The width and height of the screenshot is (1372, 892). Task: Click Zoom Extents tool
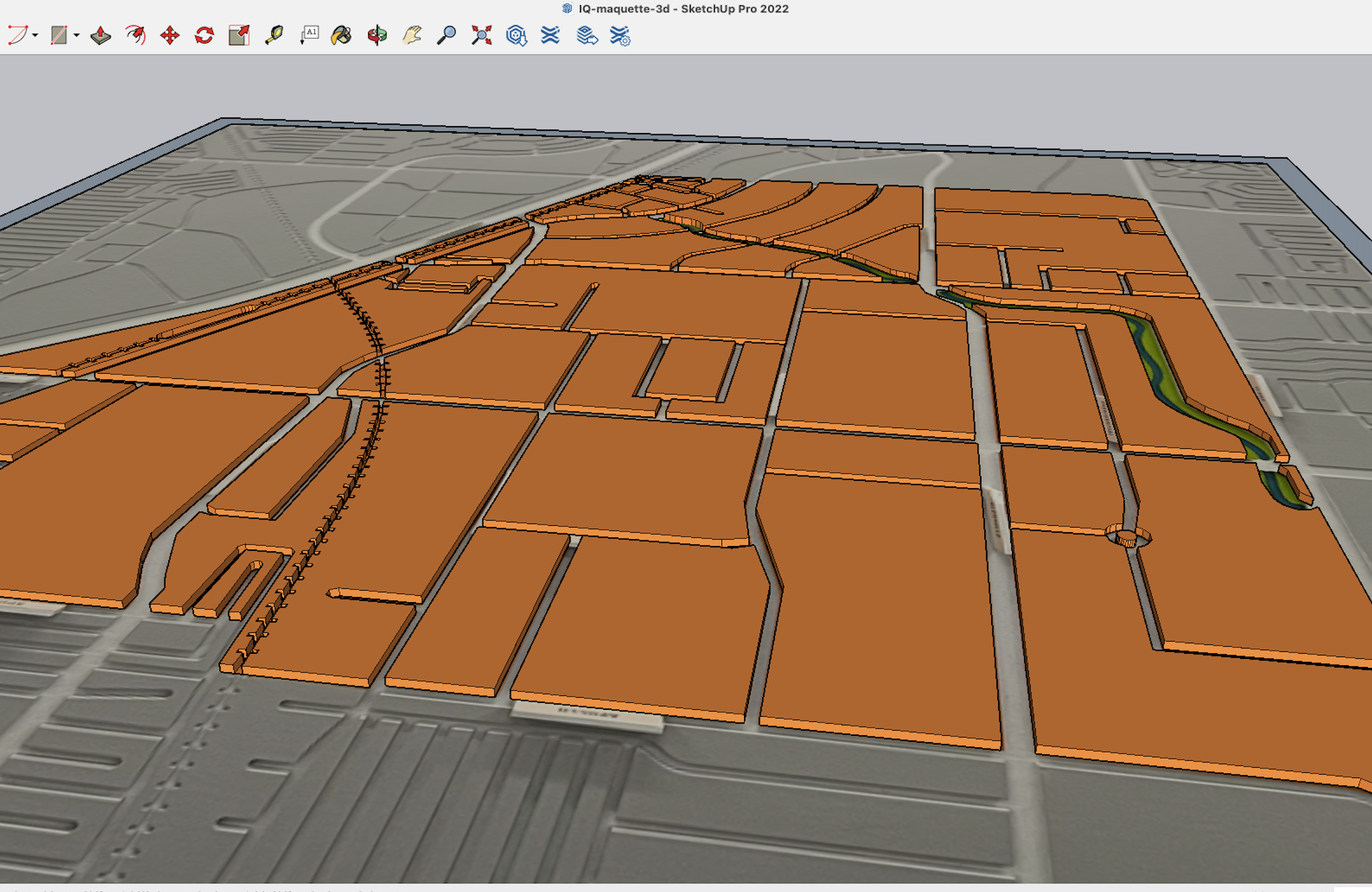pyautogui.click(x=481, y=35)
